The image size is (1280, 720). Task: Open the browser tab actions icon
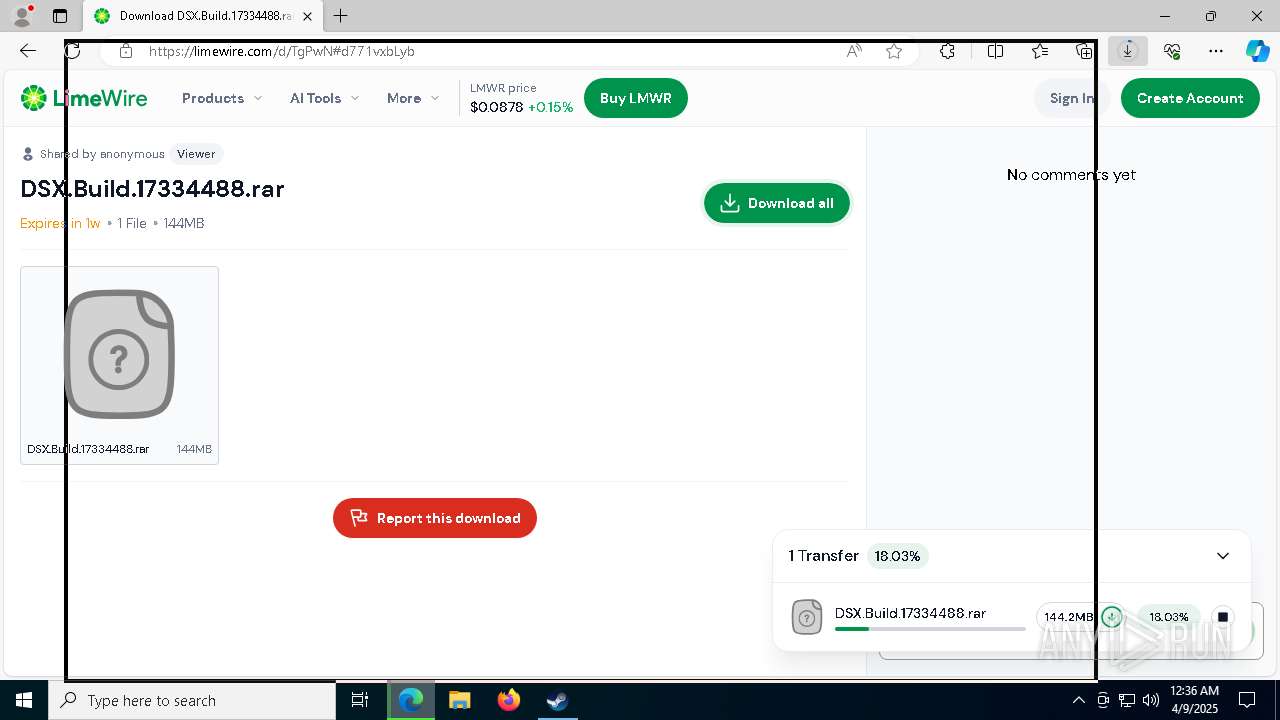(x=60, y=16)
